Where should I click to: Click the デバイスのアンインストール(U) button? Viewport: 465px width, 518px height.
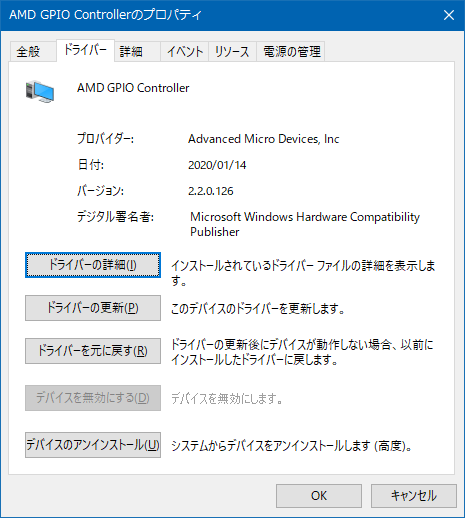(x=93, y=445)
